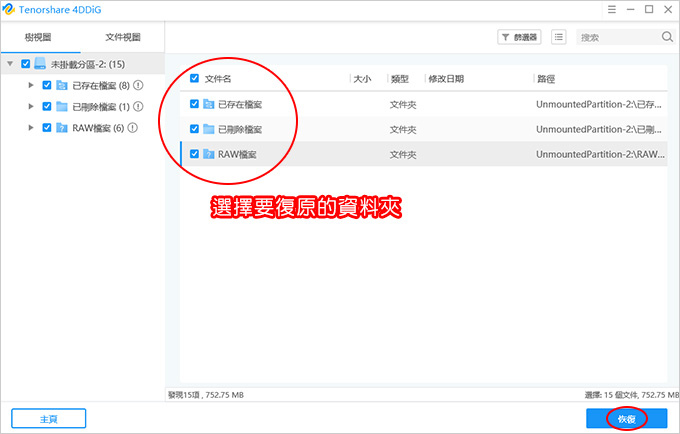Sort by 路徑 column header
This screenshot has height=434, width=680.
(546, 79)
